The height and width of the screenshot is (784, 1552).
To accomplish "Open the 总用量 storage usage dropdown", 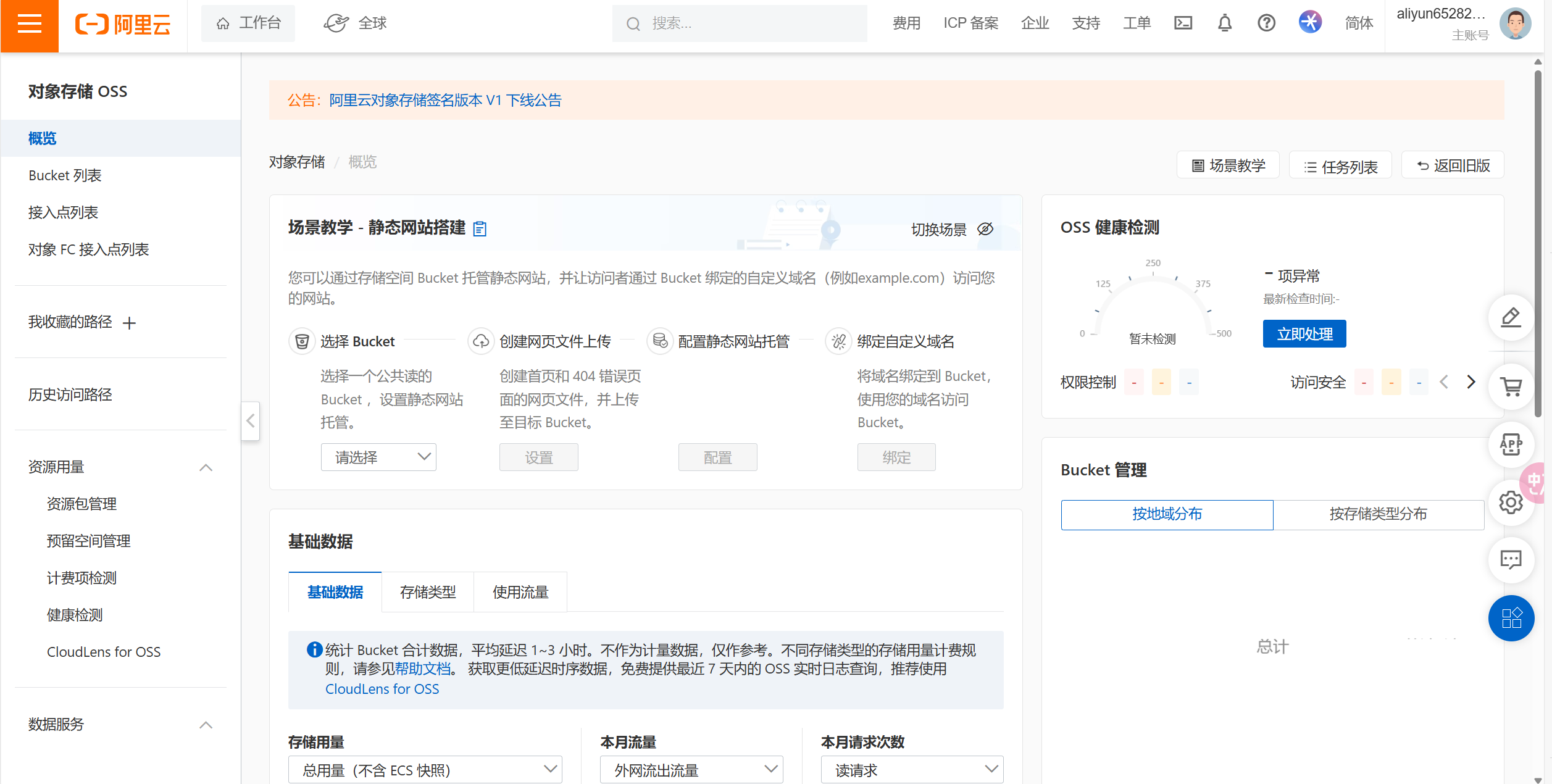I will [x=425, y=769].
